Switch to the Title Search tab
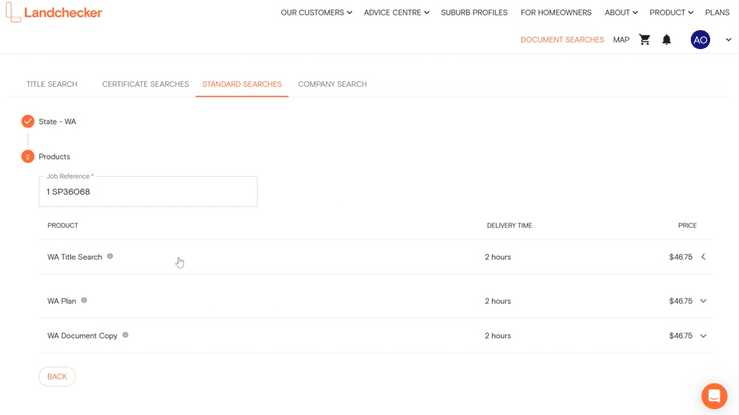The width and height of the screenshot is (739, 415). pyautogui.click(x=52, y=84)
